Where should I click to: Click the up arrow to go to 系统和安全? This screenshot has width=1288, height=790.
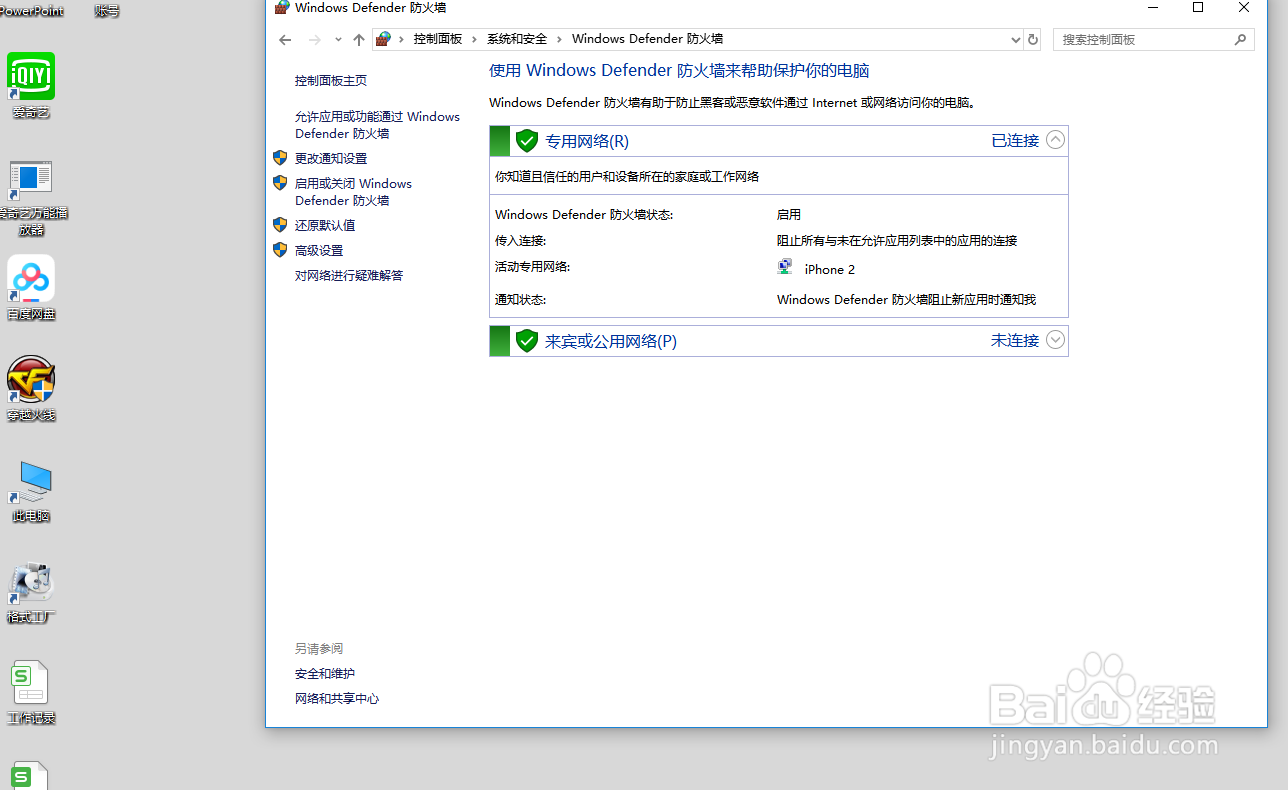pyautogui.click(x=359, y=39)
